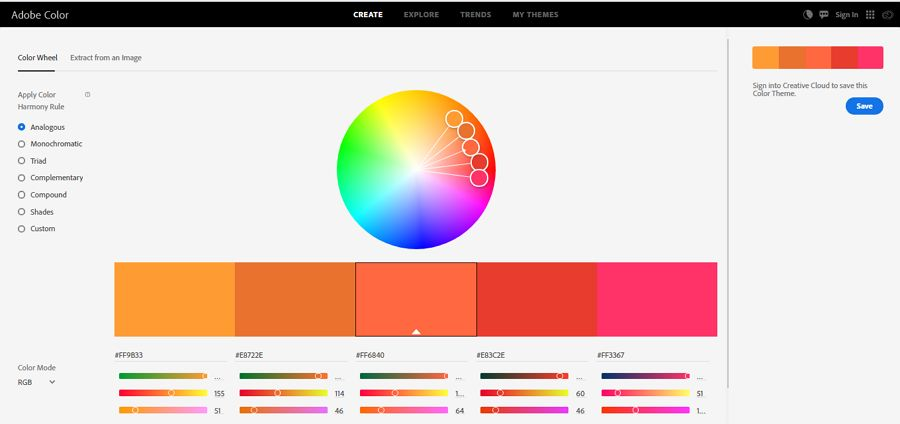Screen dimensions: 900x424
Task: Click the Sign In link
Action: click(847, 15)
